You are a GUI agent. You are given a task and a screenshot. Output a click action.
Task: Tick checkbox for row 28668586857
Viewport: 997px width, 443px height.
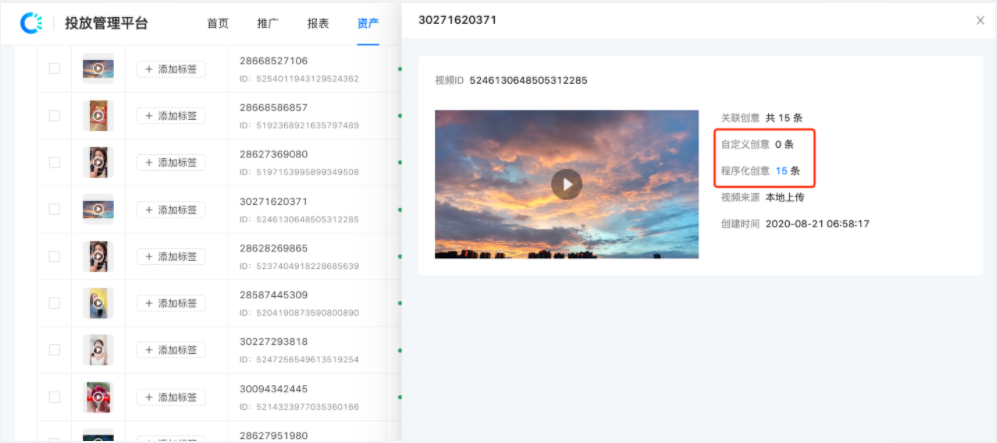(55, 116)
